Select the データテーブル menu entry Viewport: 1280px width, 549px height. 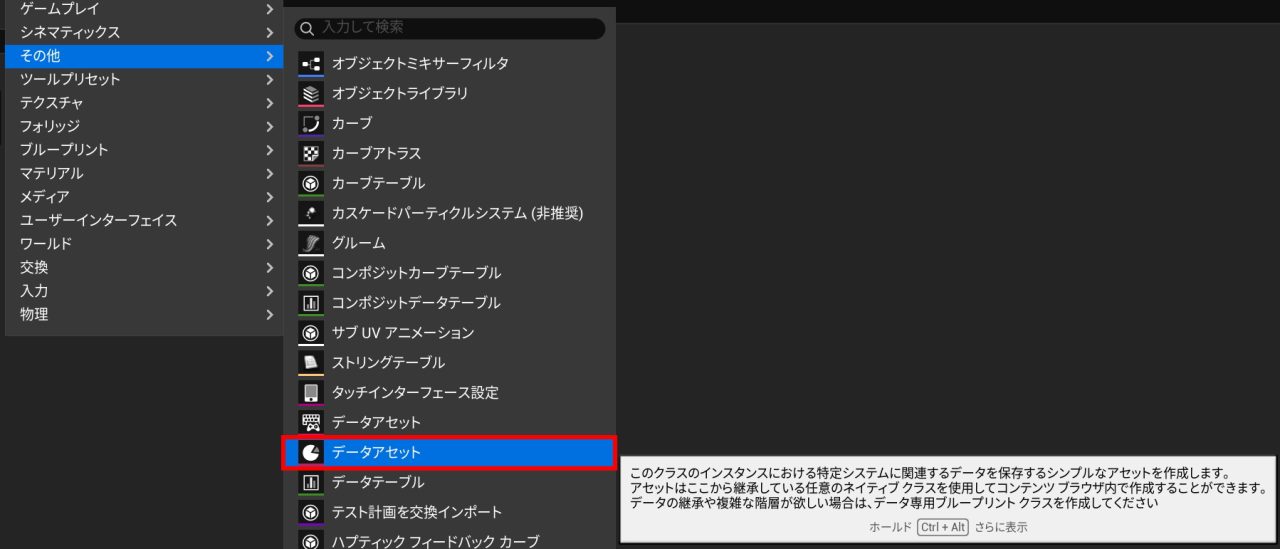coord(378,482)
